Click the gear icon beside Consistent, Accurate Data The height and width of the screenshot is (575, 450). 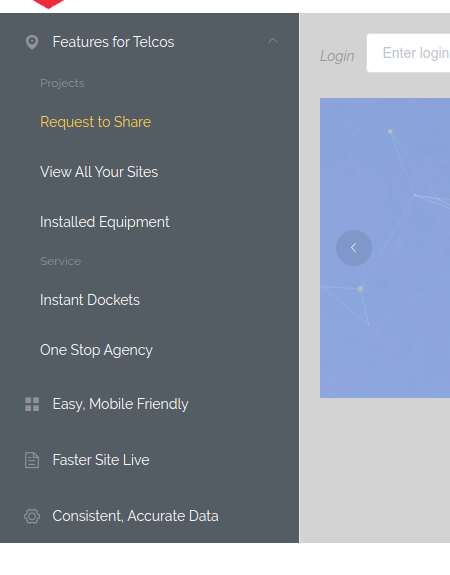point(32,516)
